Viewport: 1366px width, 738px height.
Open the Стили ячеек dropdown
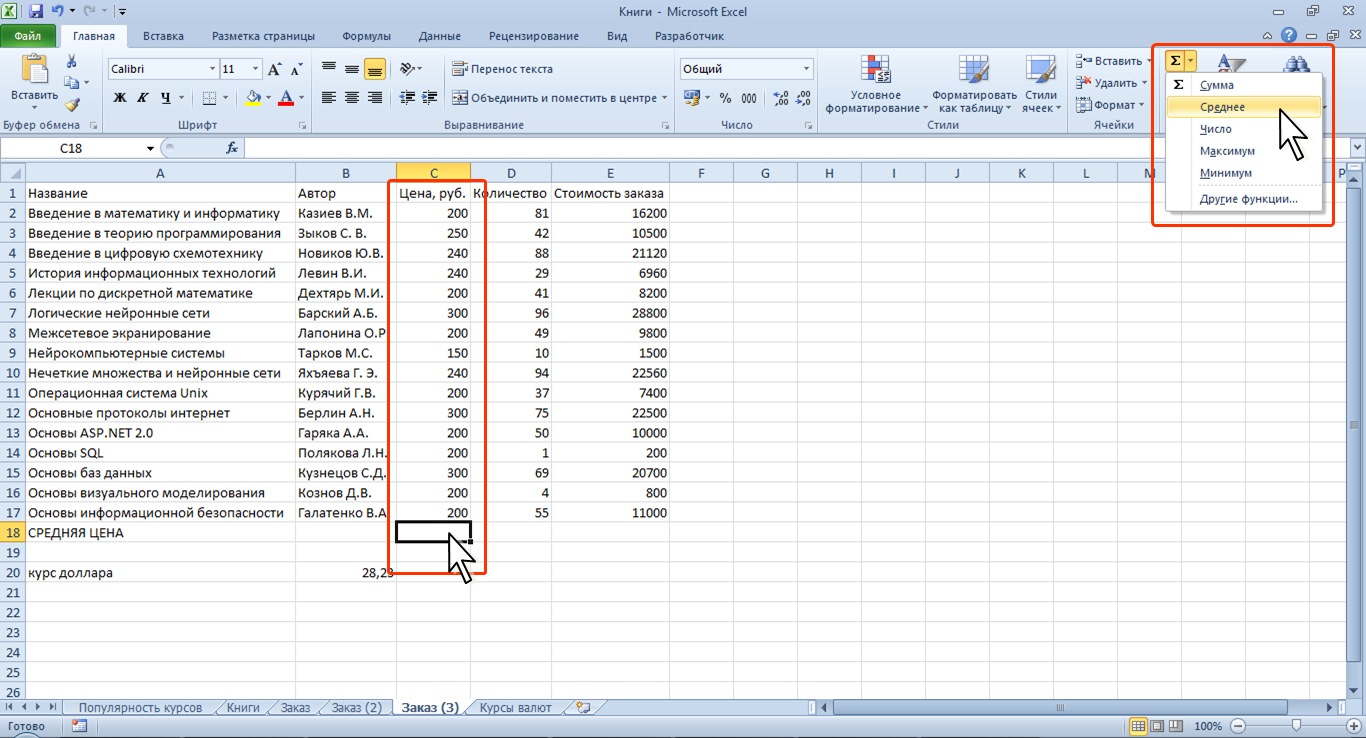click(1042, 83)
